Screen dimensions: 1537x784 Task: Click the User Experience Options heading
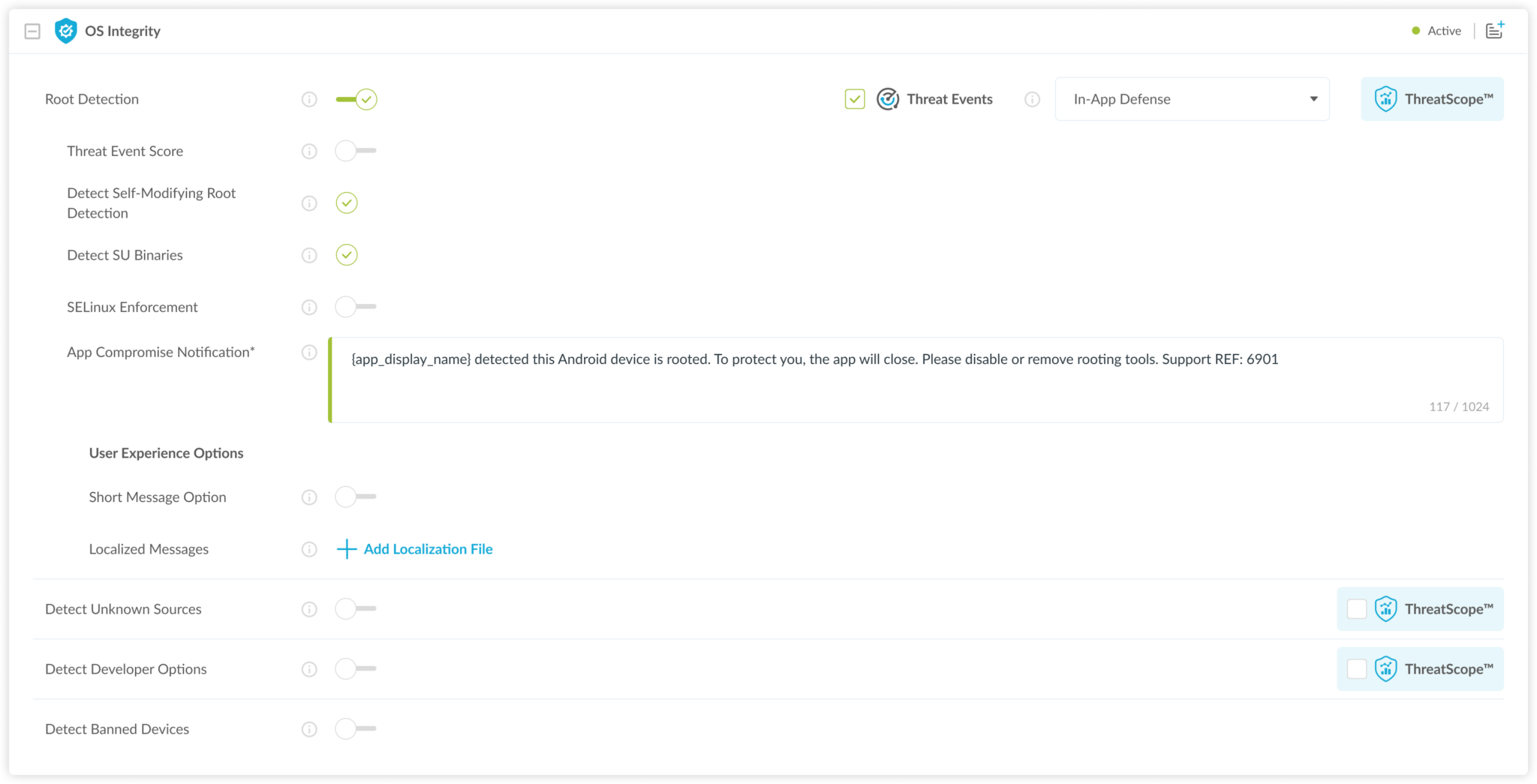pos(166,452)
